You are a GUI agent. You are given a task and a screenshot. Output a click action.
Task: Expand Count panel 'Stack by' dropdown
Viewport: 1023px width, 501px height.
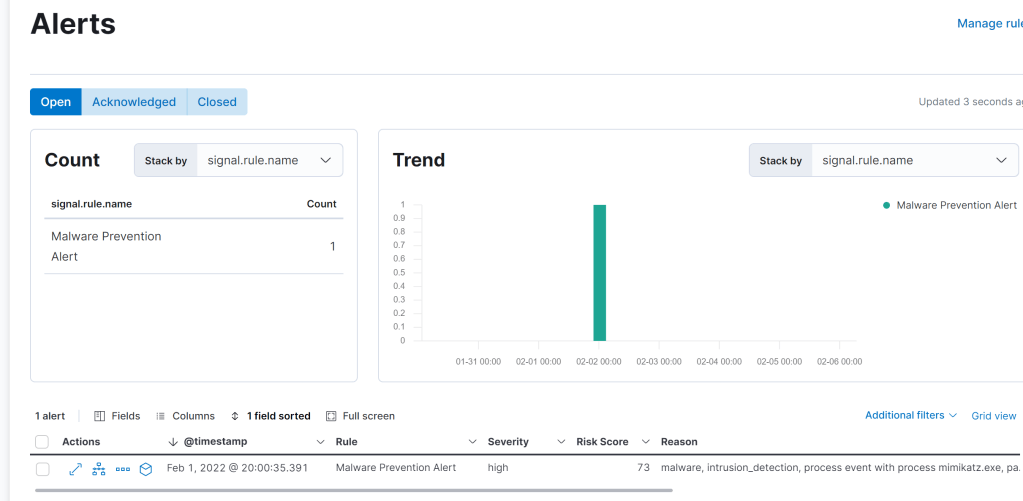click(x=269, y=160)
